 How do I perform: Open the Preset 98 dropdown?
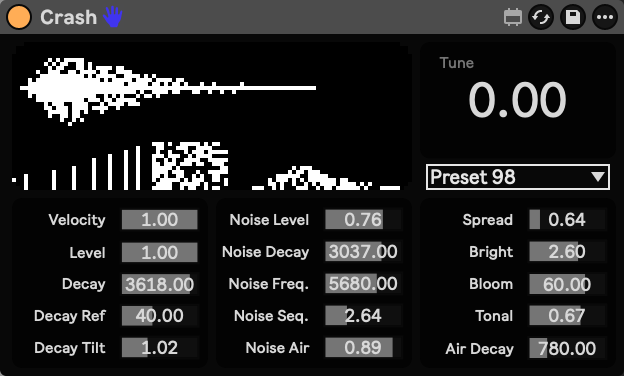(x=517, y=177)
